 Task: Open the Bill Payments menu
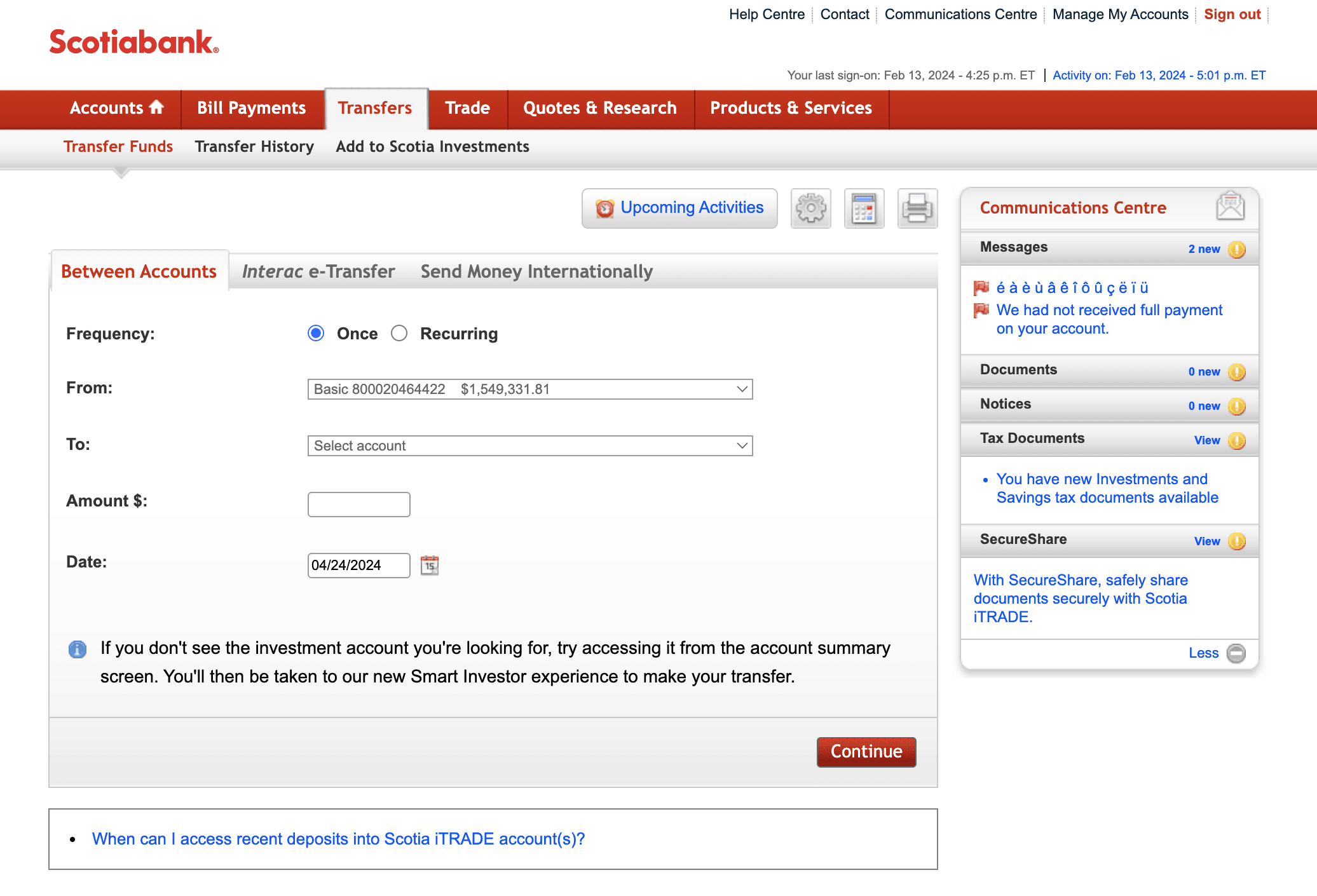[251, 108]
